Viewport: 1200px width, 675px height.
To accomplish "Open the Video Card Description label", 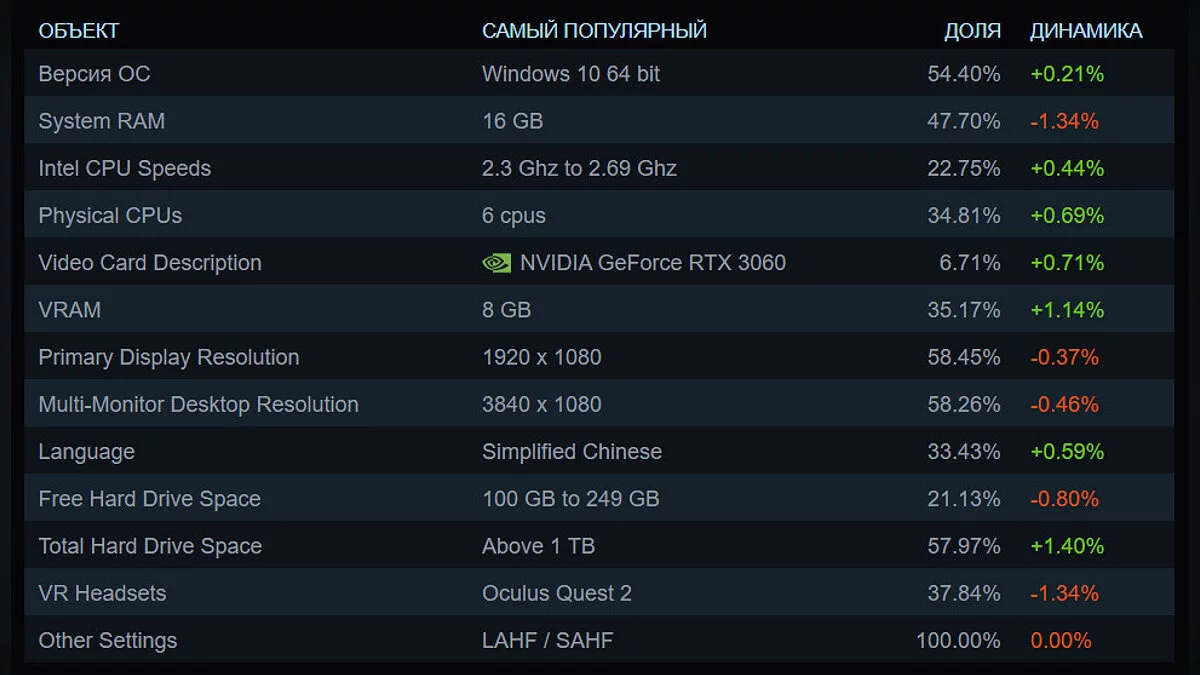I will click(x=149, y=263).
